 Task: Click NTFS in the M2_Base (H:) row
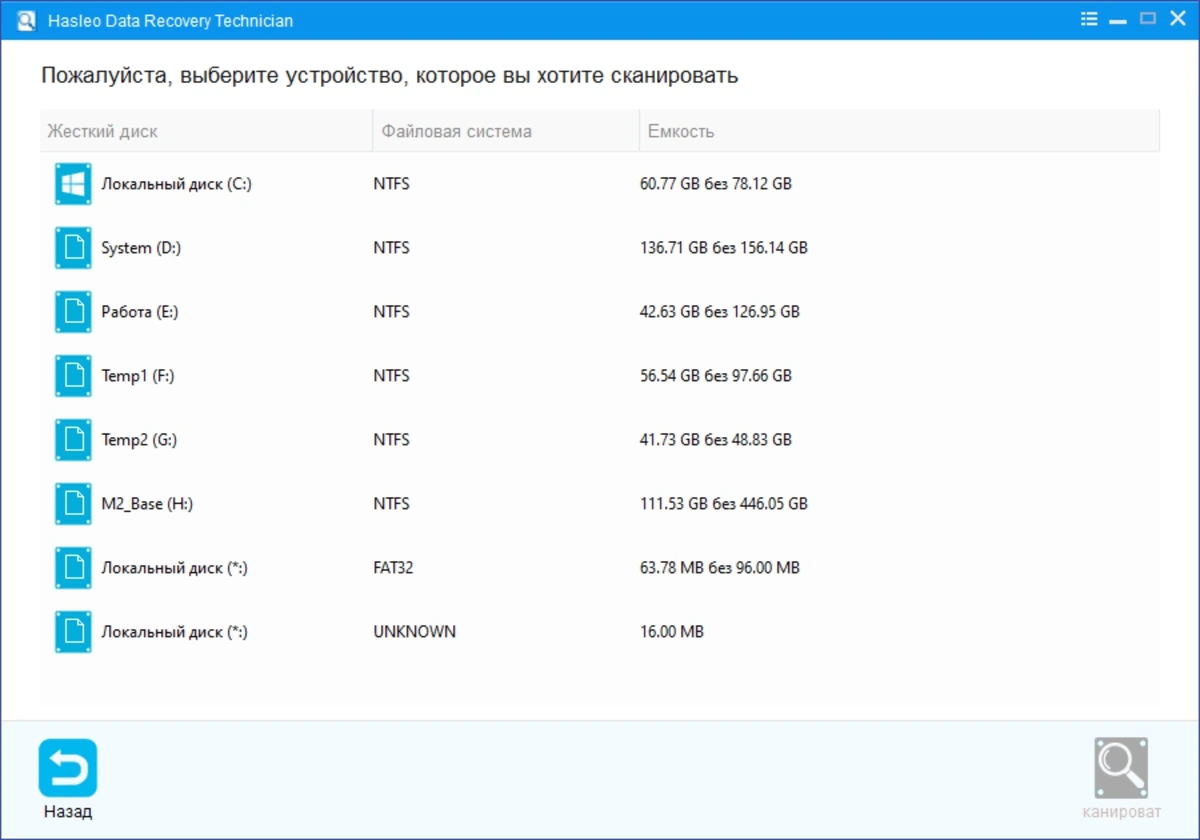tap(392, 504)
